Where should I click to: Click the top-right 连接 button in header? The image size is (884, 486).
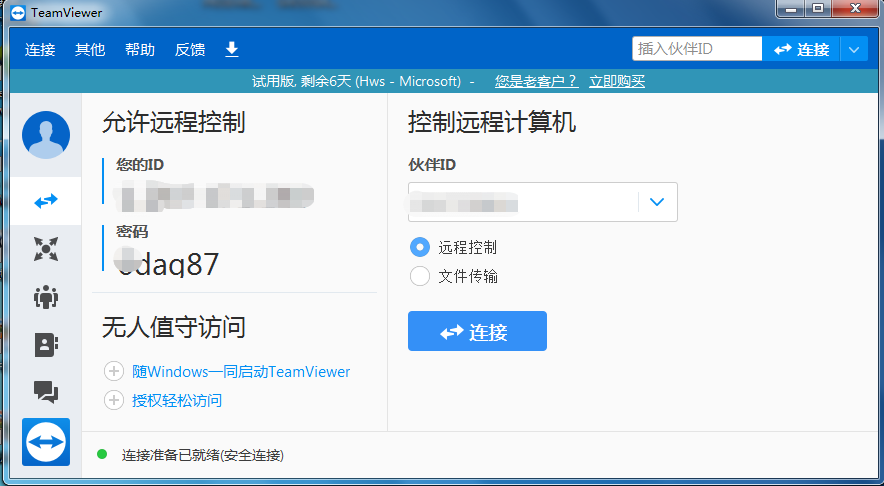801,49
